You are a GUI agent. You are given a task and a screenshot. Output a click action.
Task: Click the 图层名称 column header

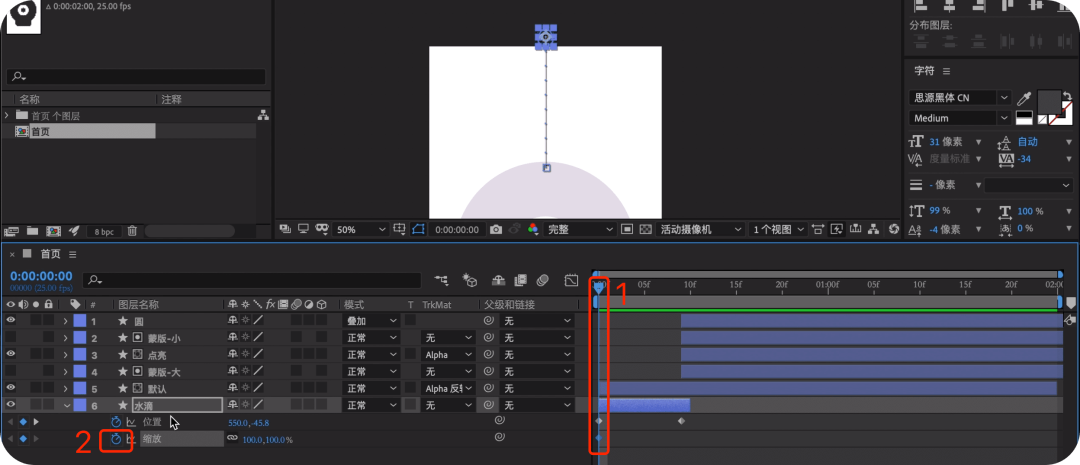point(138,304)
